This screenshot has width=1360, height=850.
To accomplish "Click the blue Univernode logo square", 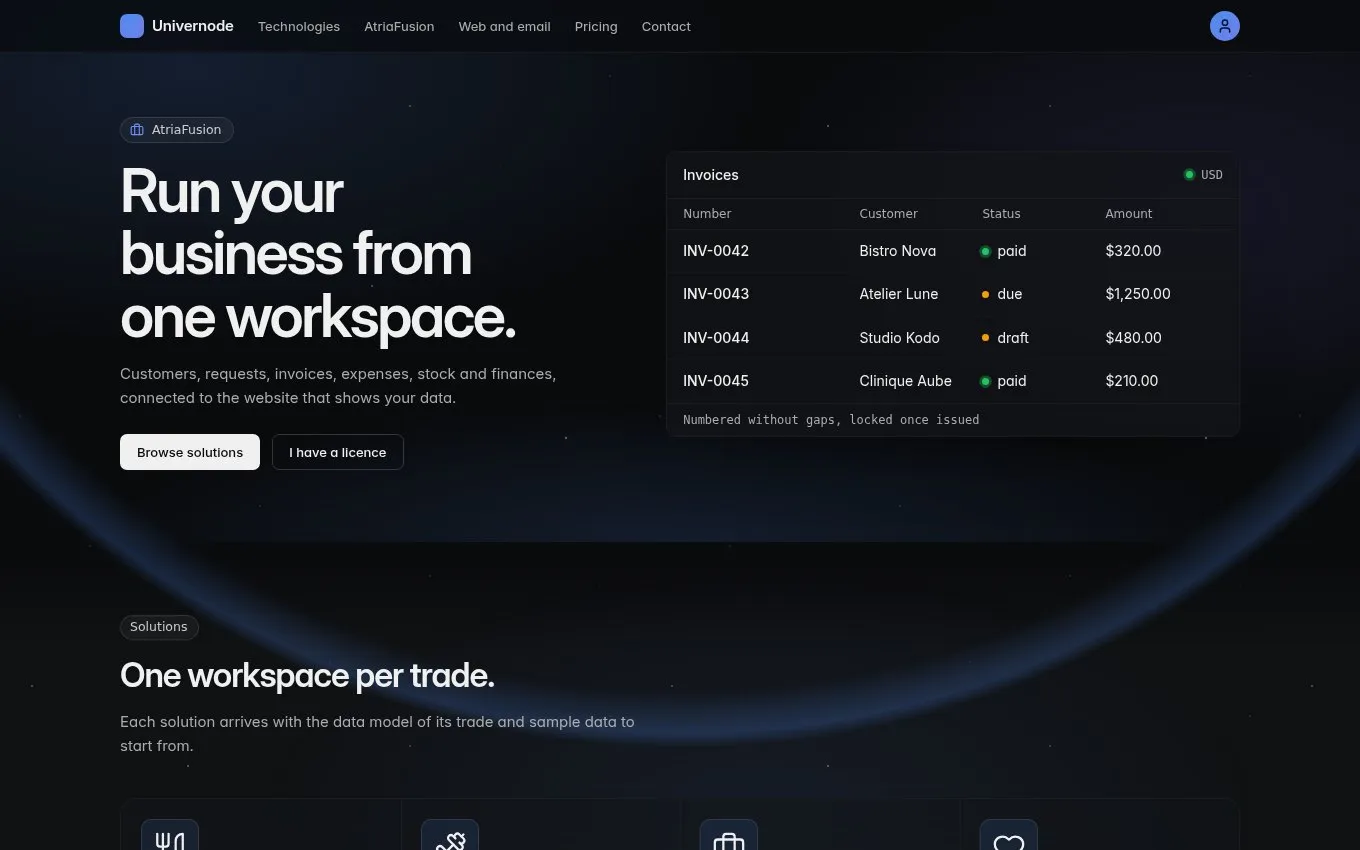I will (132, 26).
